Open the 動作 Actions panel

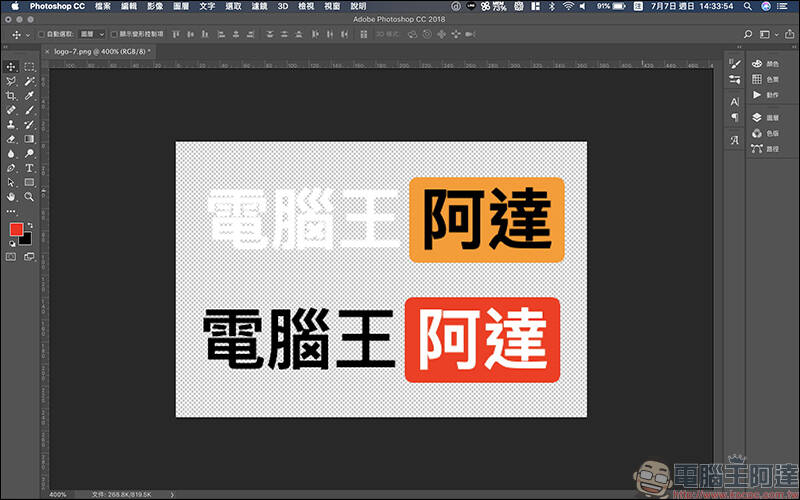765,95
